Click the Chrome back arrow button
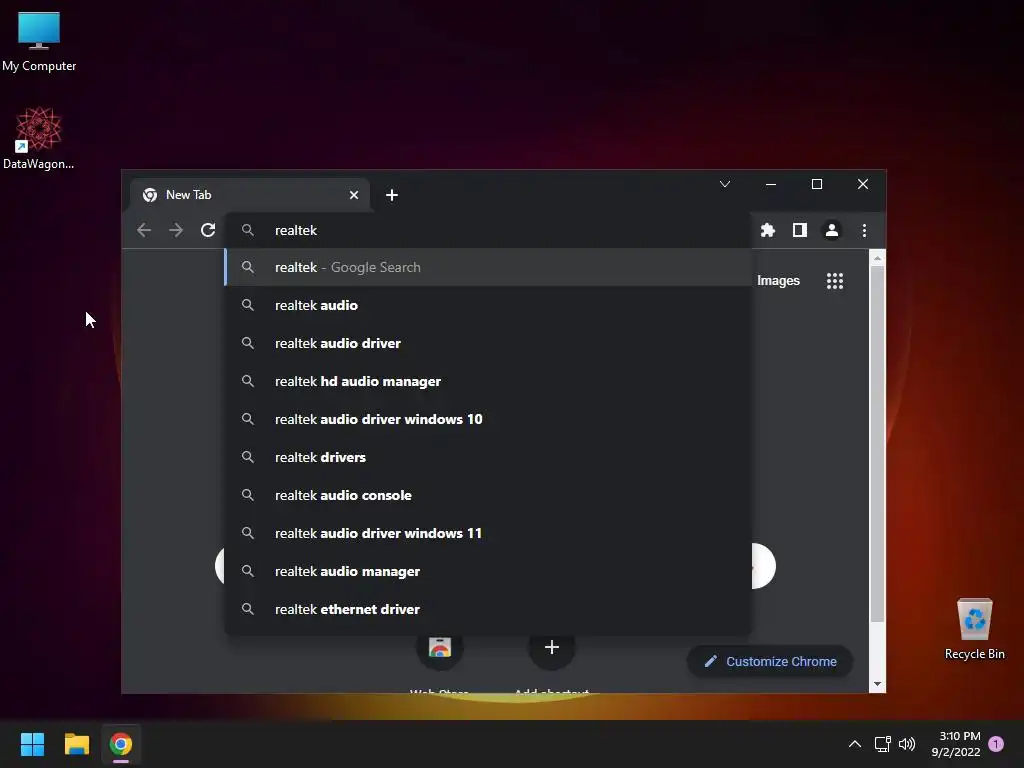This screenshot has width=1024, height=768. (x=144, y=230)
